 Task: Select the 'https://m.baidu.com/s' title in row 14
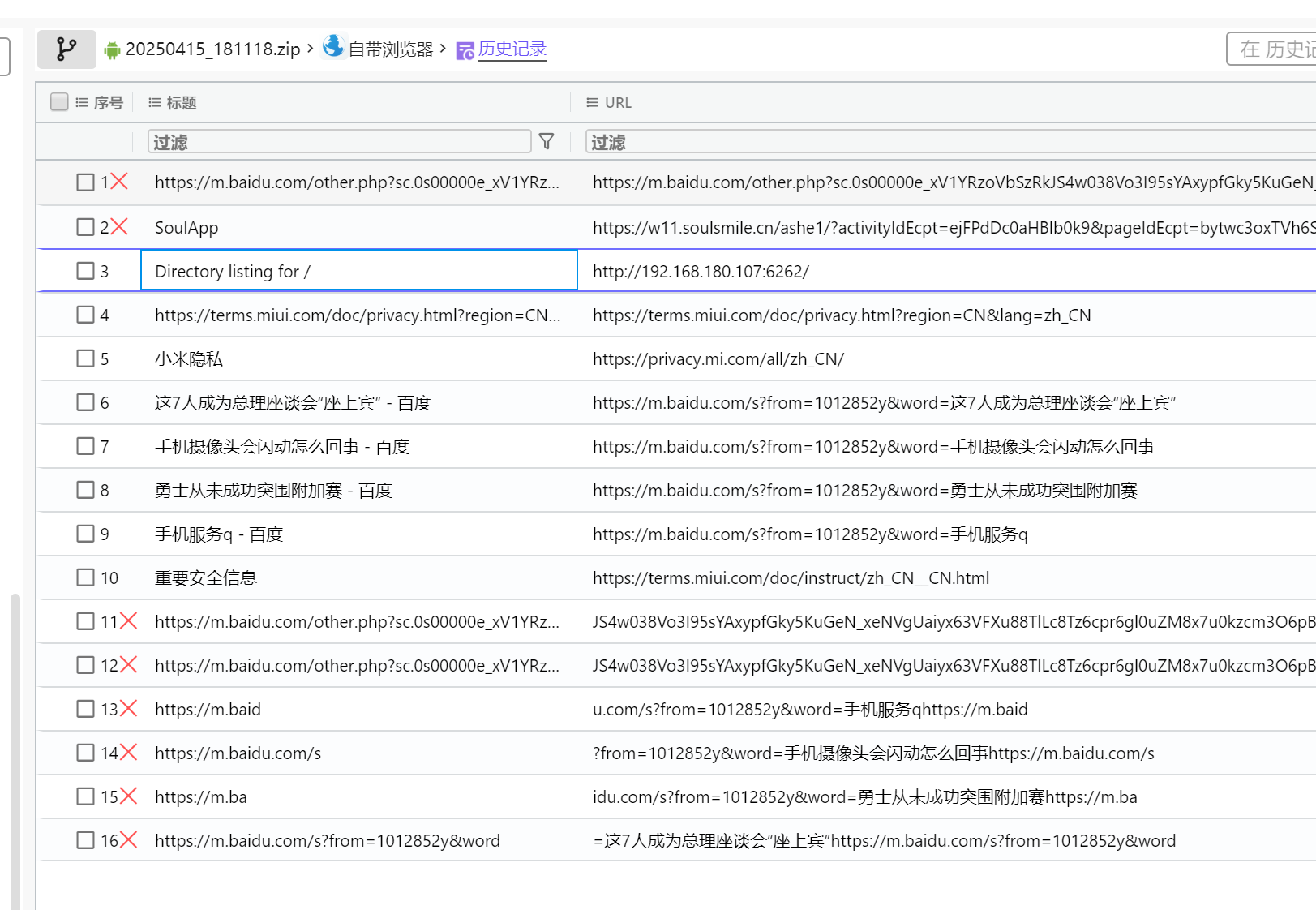(x=238, y=753)
